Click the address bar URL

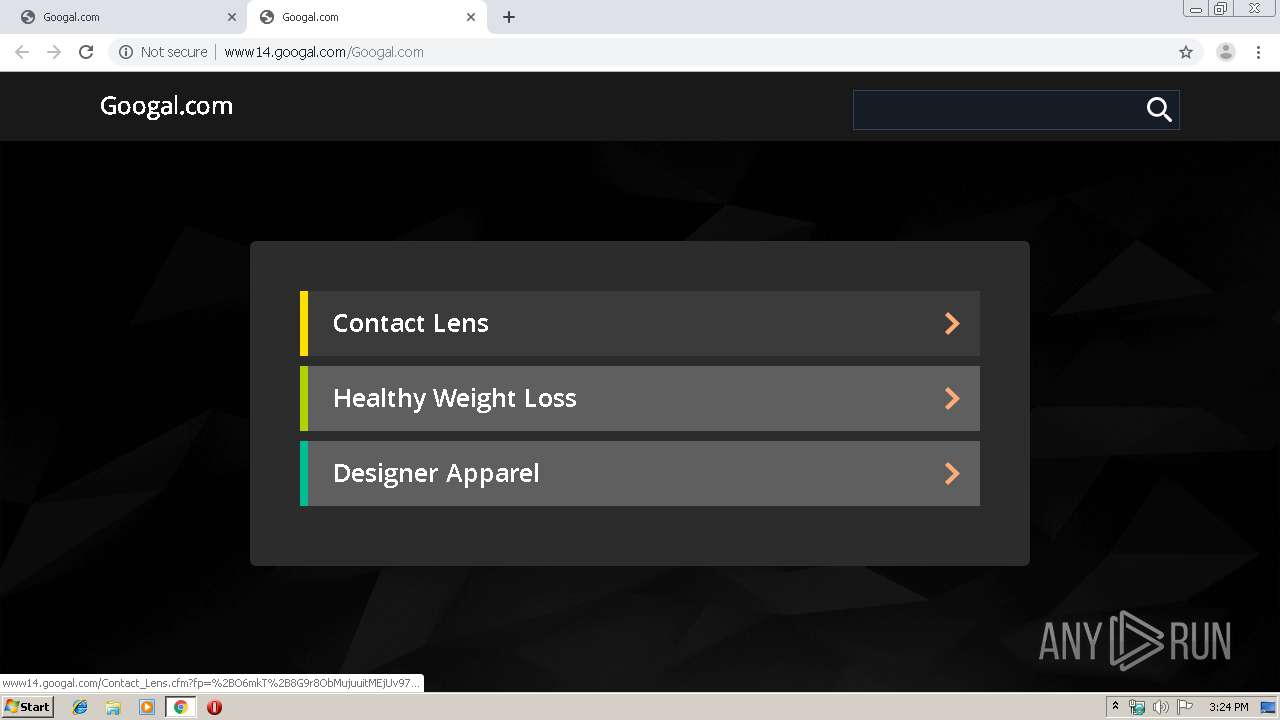(324, 52)
